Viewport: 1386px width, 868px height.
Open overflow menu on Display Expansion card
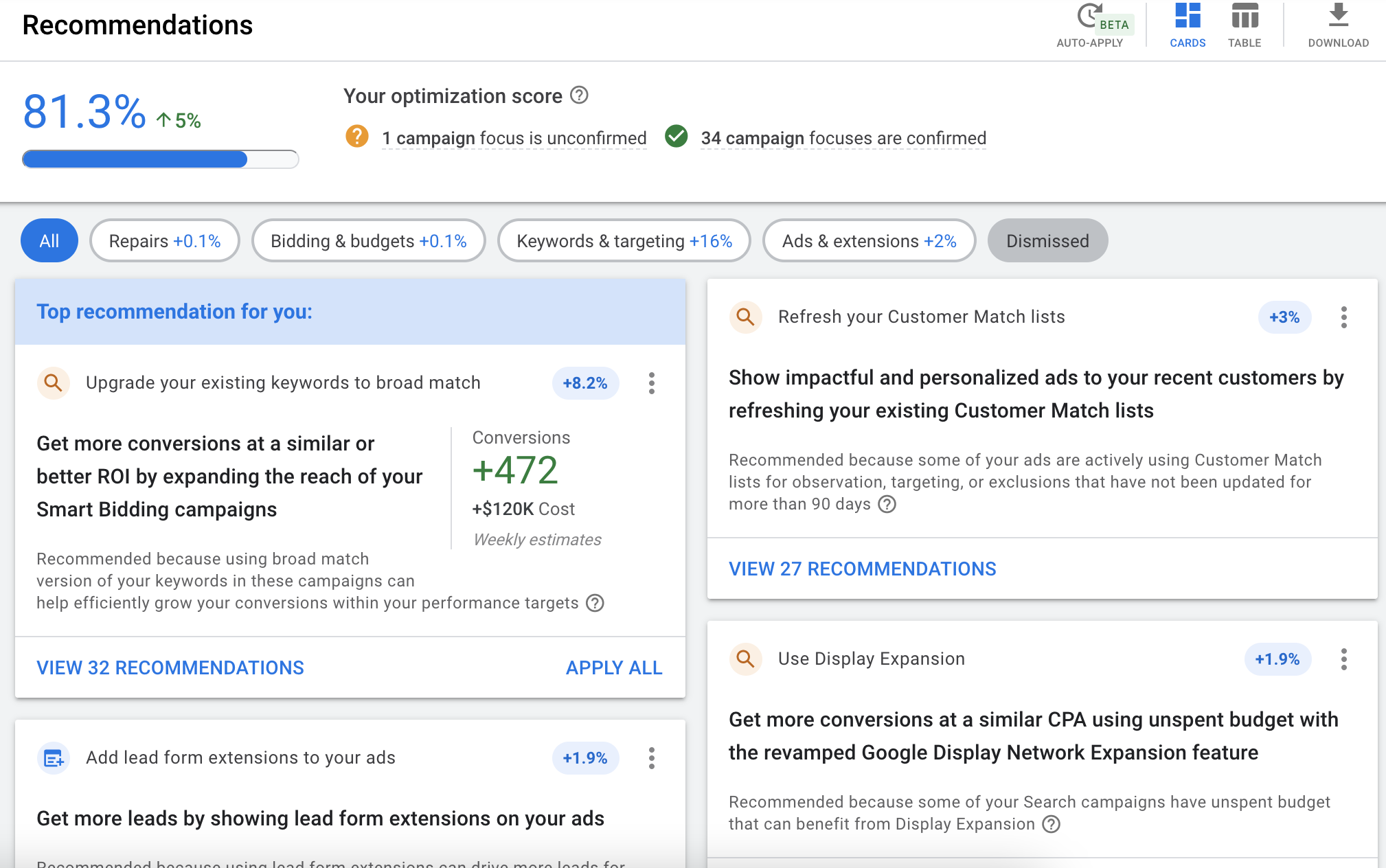1343,659
